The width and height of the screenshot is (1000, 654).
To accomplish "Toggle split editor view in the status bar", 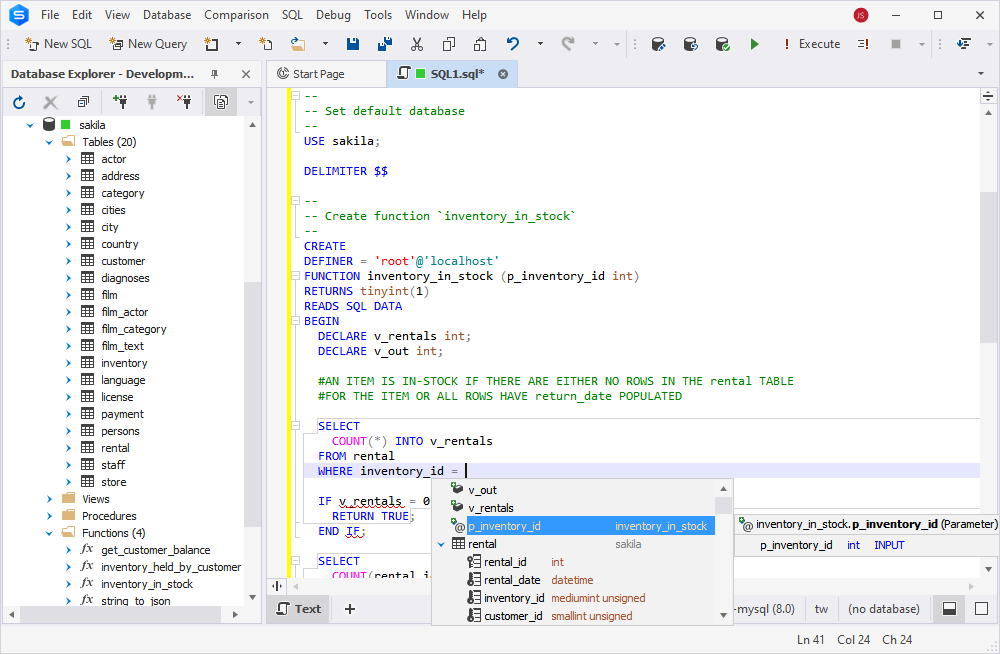I will click(x=948, y=608).
